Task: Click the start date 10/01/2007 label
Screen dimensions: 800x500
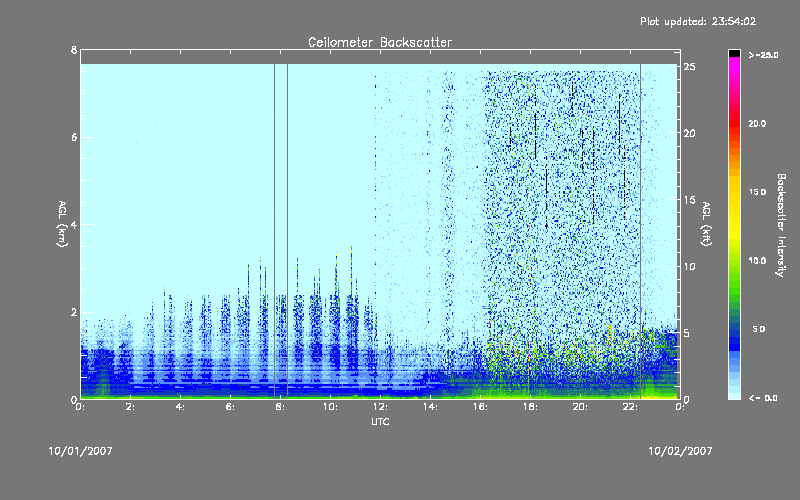Action: 80,451
